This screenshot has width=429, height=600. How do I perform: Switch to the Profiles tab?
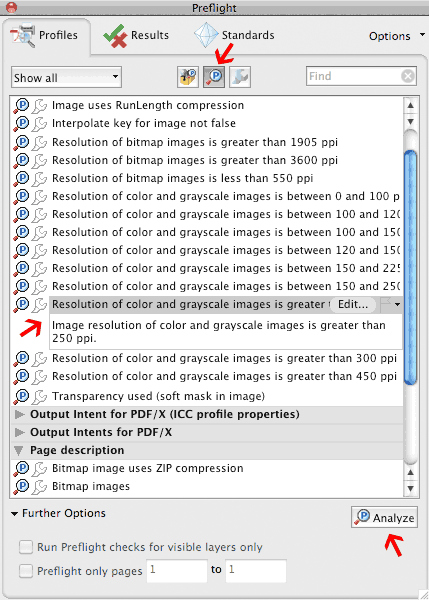point(45,35)
